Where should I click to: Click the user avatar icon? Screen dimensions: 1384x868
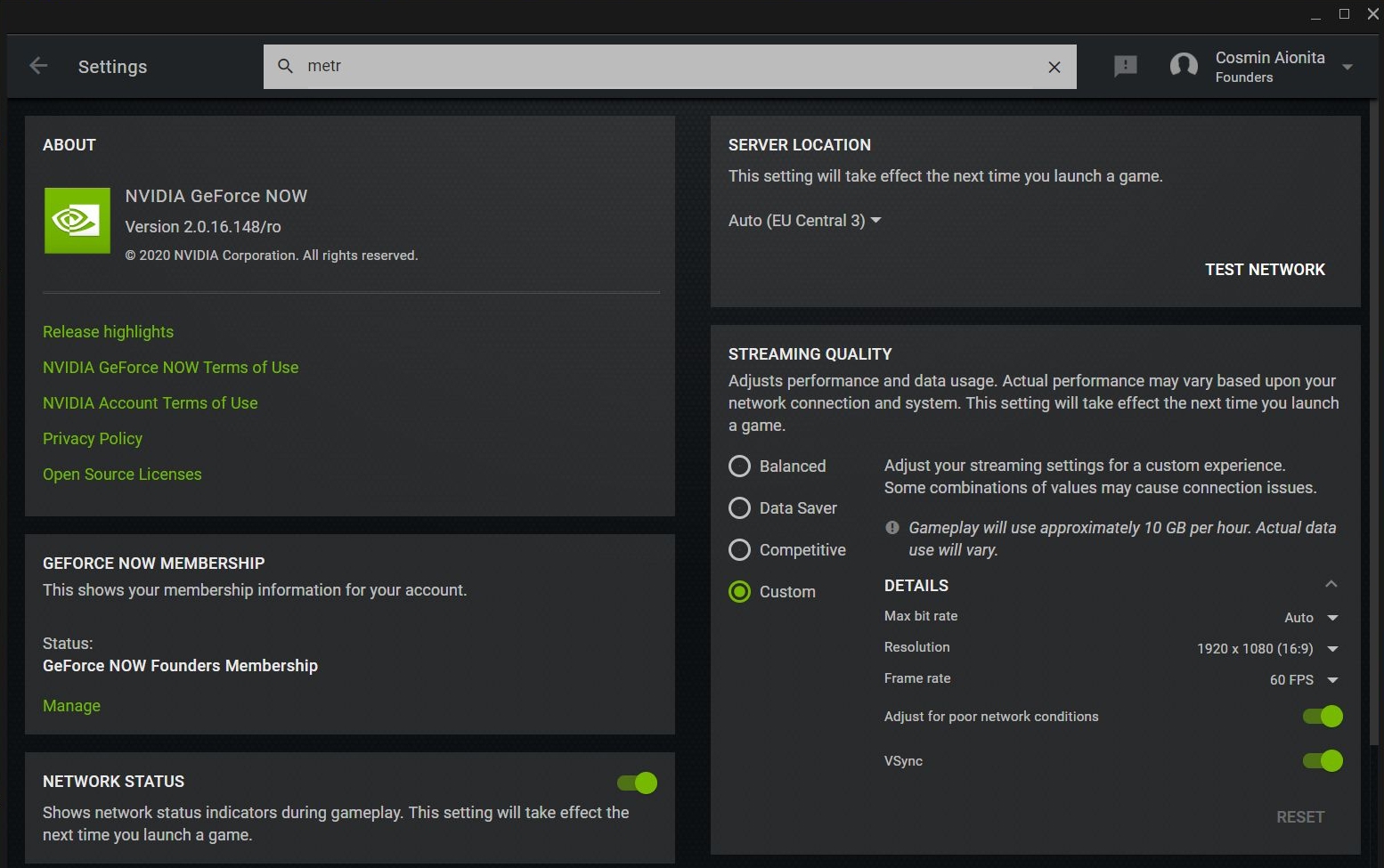(1184, 66)
